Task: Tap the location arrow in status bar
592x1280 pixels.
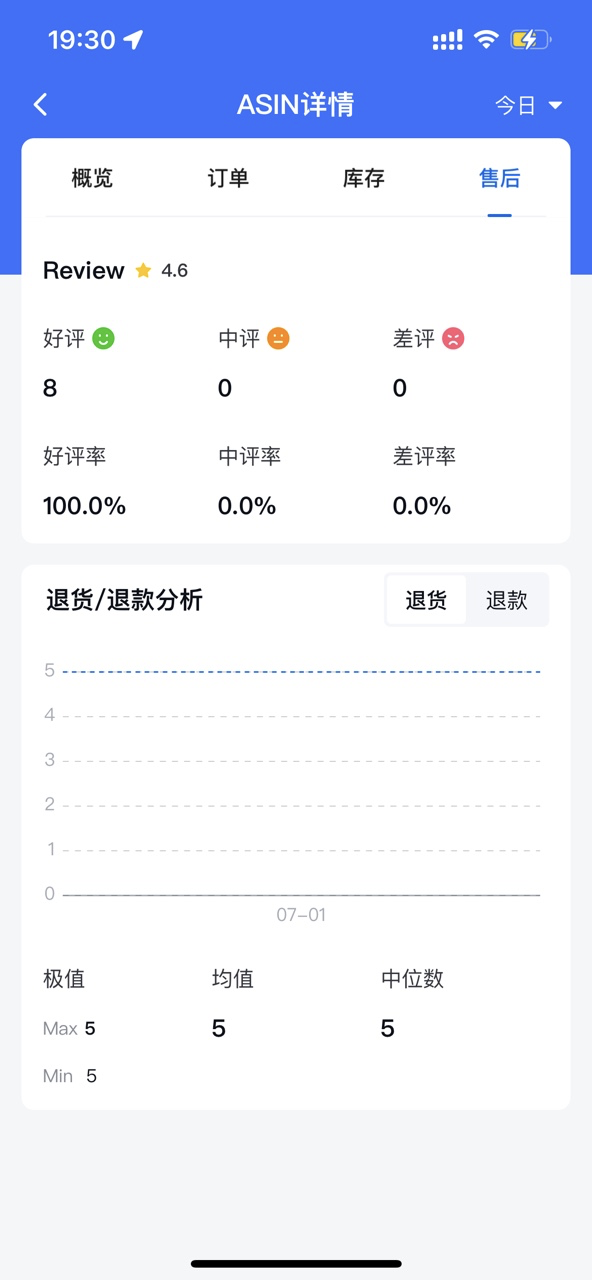Action: (x=133, y=40)
